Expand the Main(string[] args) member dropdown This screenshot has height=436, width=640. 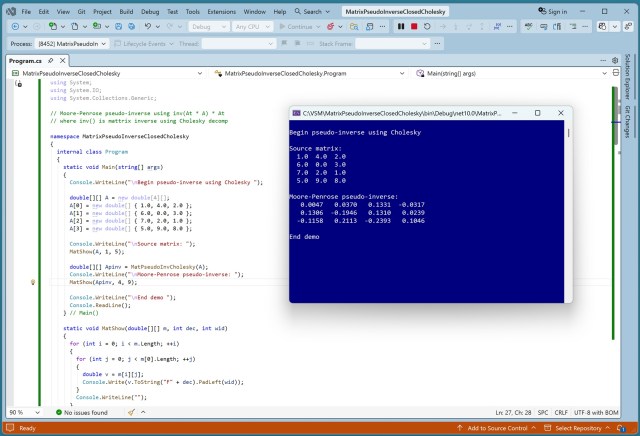606,73
